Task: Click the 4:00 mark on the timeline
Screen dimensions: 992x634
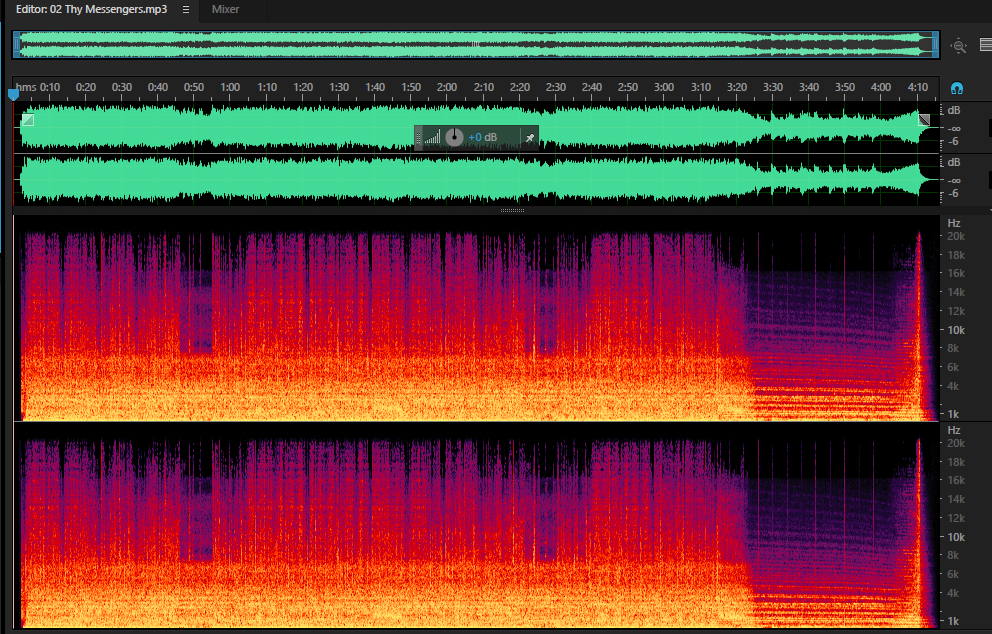Action: pos(881,87)
